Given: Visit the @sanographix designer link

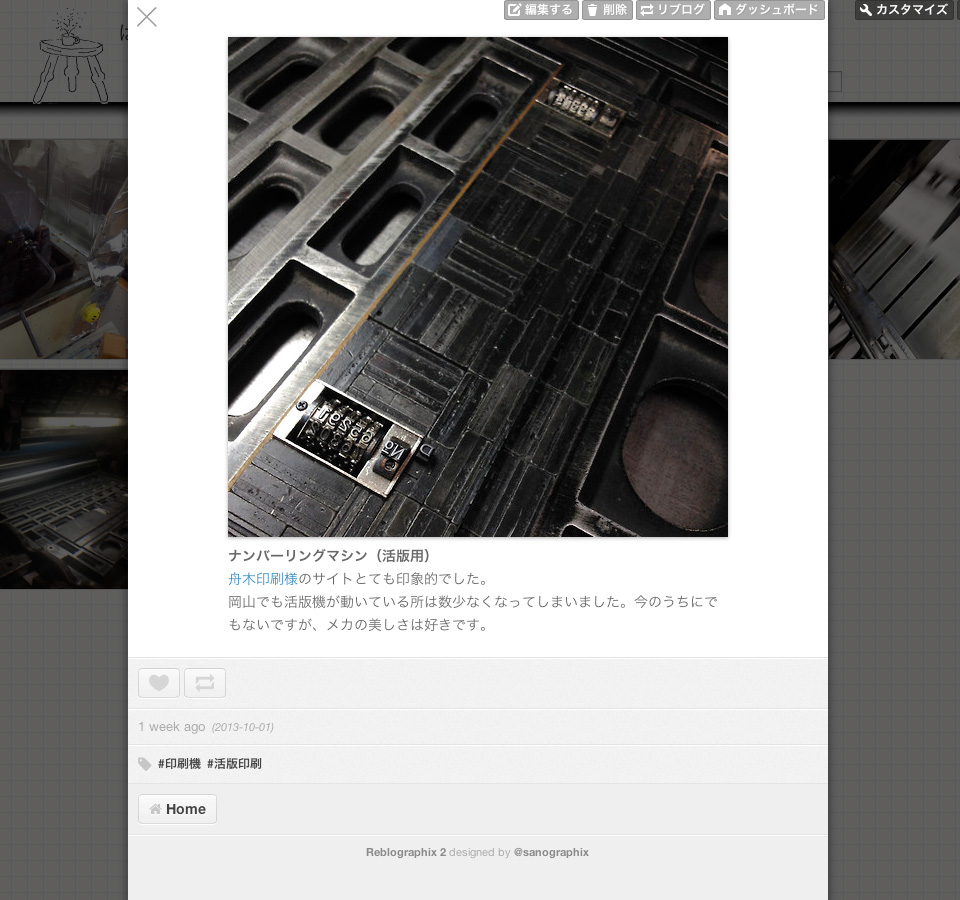Looking at the screenshot, I should (551, 852).
